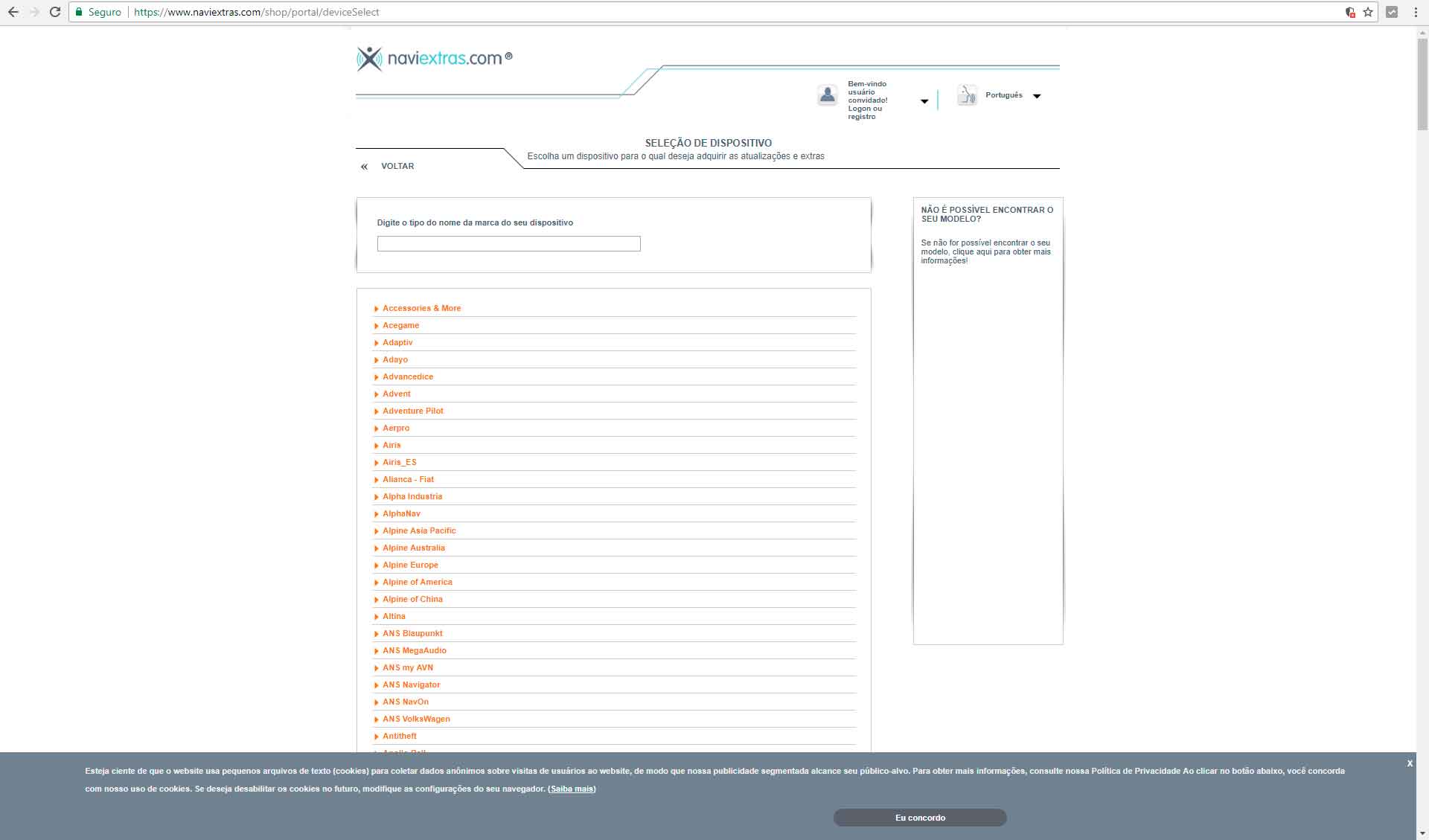Click the naviextras.com logo
This screenshot has height=840, width=1429.
tap(434, 58)
